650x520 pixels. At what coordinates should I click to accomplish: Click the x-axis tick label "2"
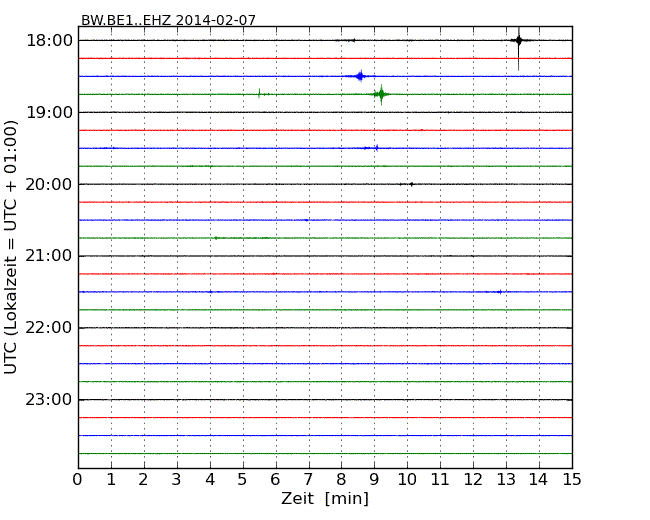(x=143, y=480)
